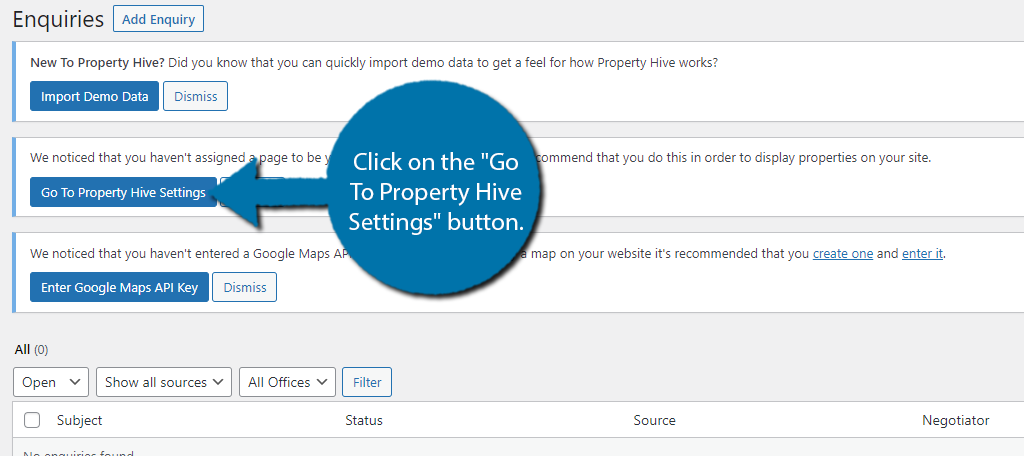1024x456 pixels.
Task: Import Demo Data for Property Hive
Action: (94, 96)
